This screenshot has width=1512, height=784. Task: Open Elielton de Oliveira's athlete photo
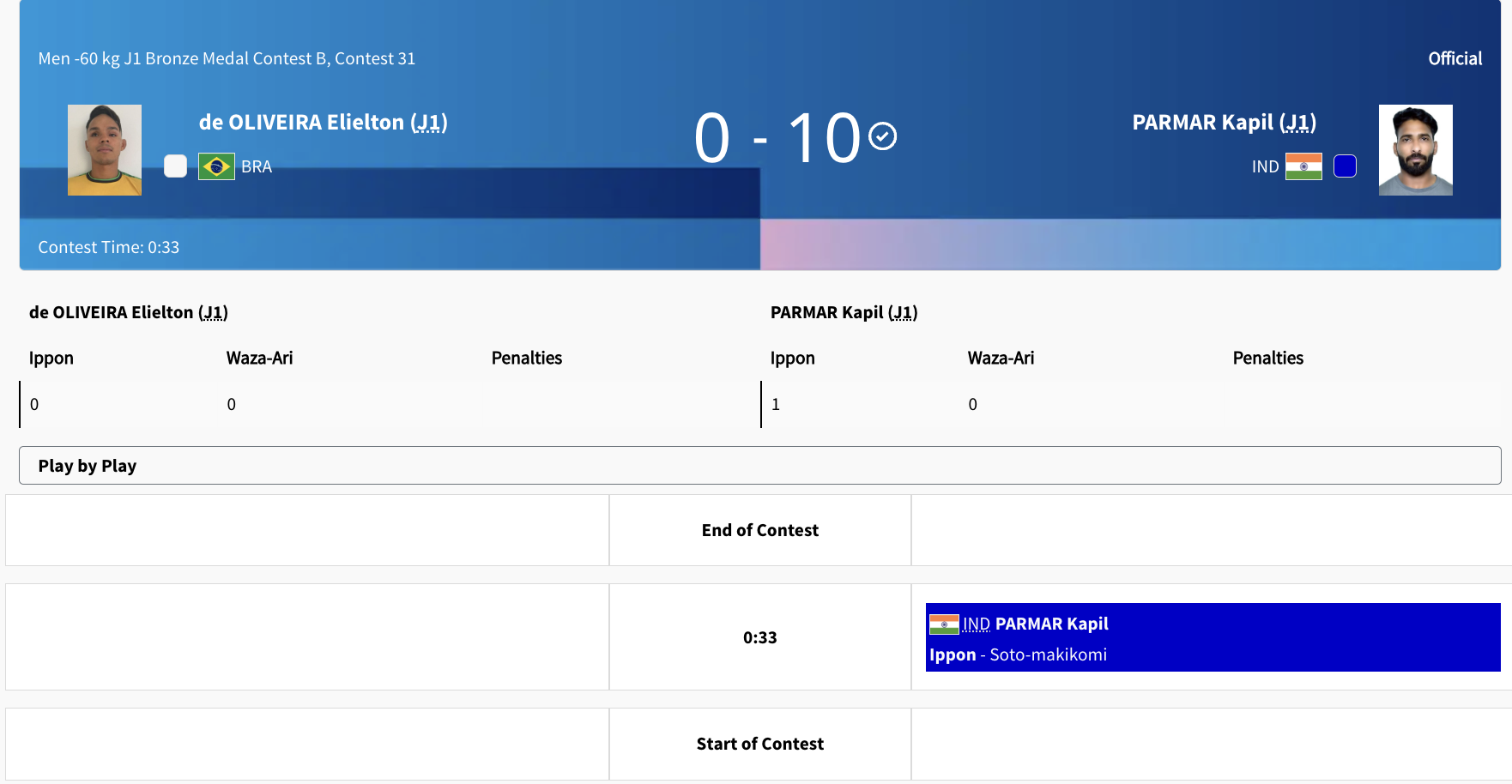point(105,150)
